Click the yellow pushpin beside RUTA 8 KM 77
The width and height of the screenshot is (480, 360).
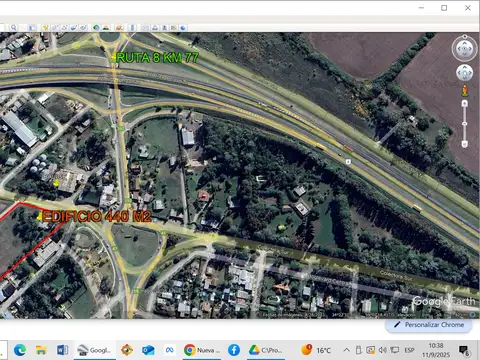tap(113, 59)
